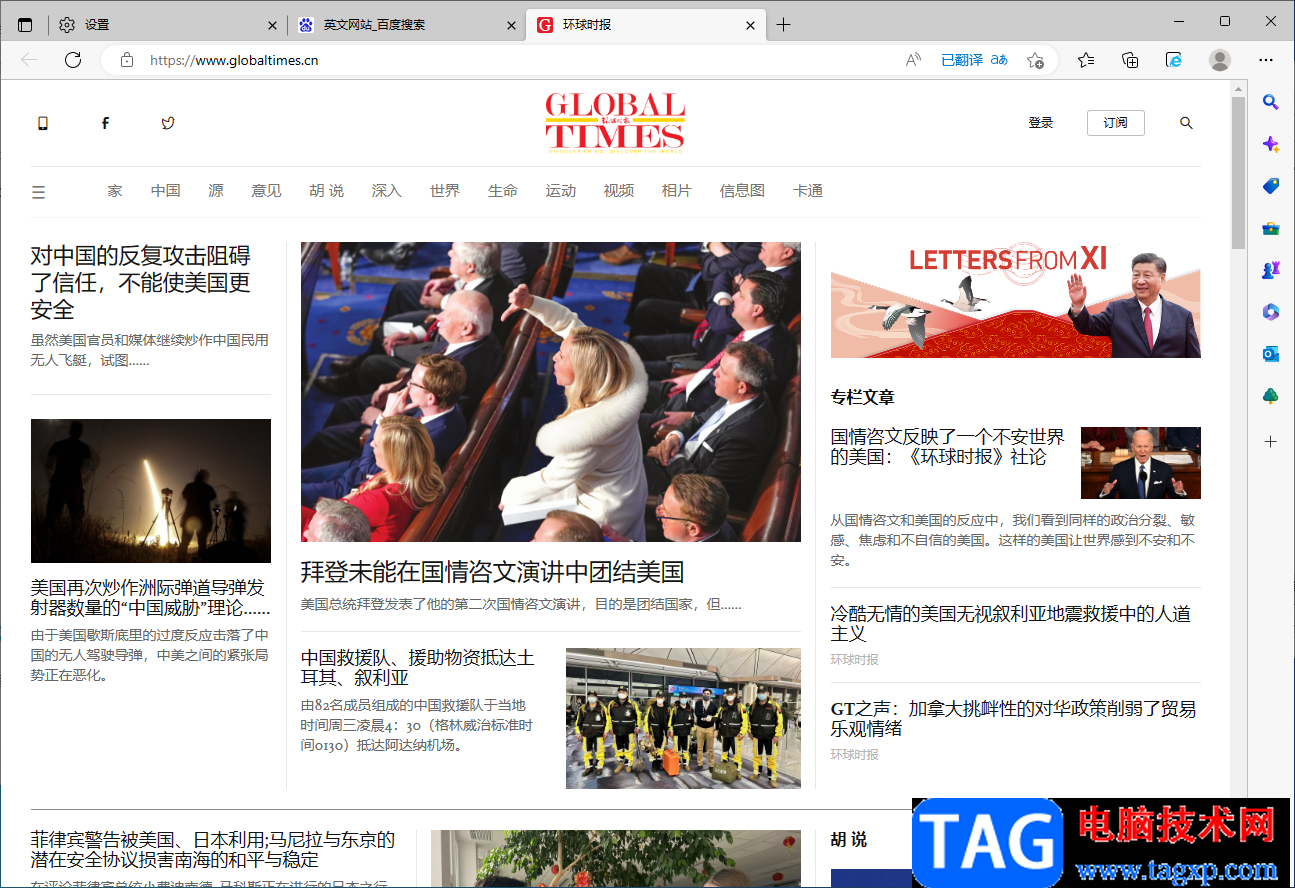This screenshot has width=1295, height=888.
Task: Open the sidebar green tree icon
Action: [1271, 396]
